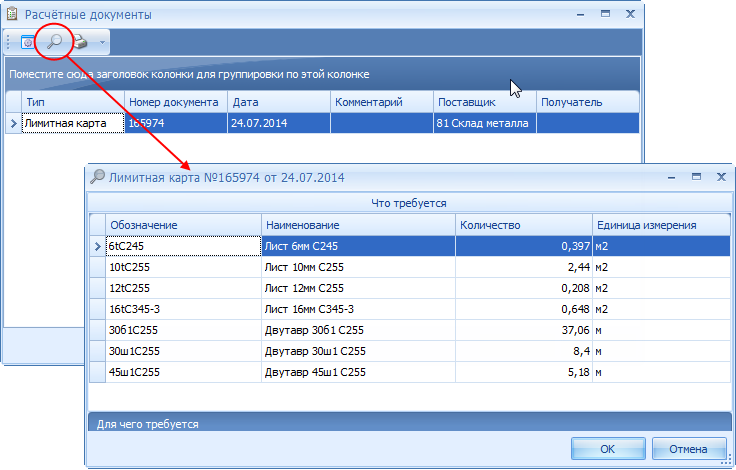Click the first toolbar settings window icon

(27, 42)
